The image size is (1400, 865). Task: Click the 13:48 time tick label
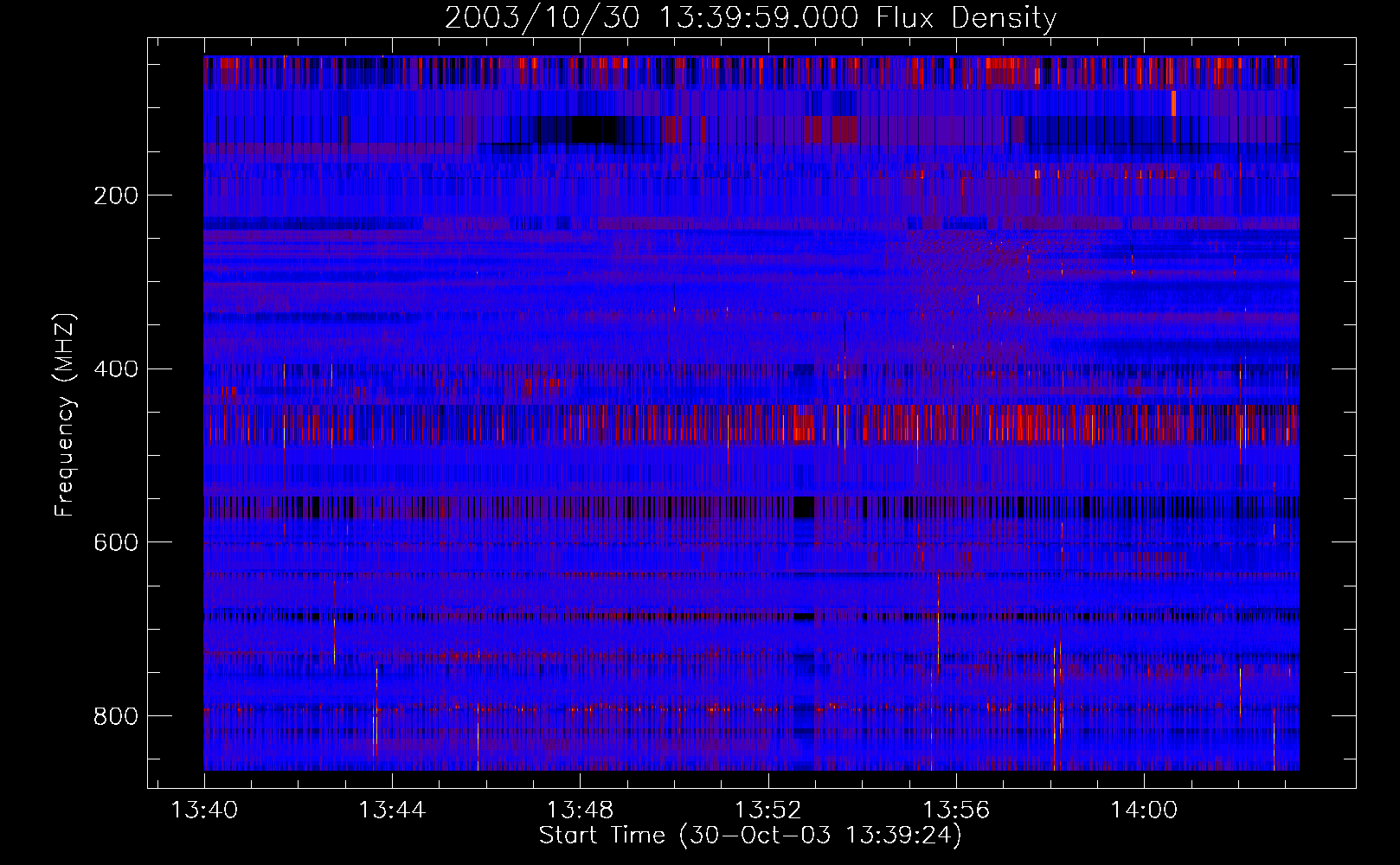(580, 811)
